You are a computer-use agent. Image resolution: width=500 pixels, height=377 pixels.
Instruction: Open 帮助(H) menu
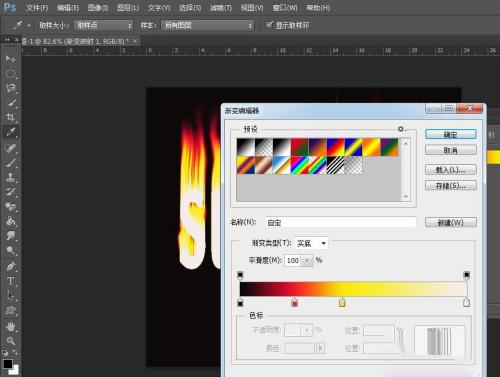318,8
